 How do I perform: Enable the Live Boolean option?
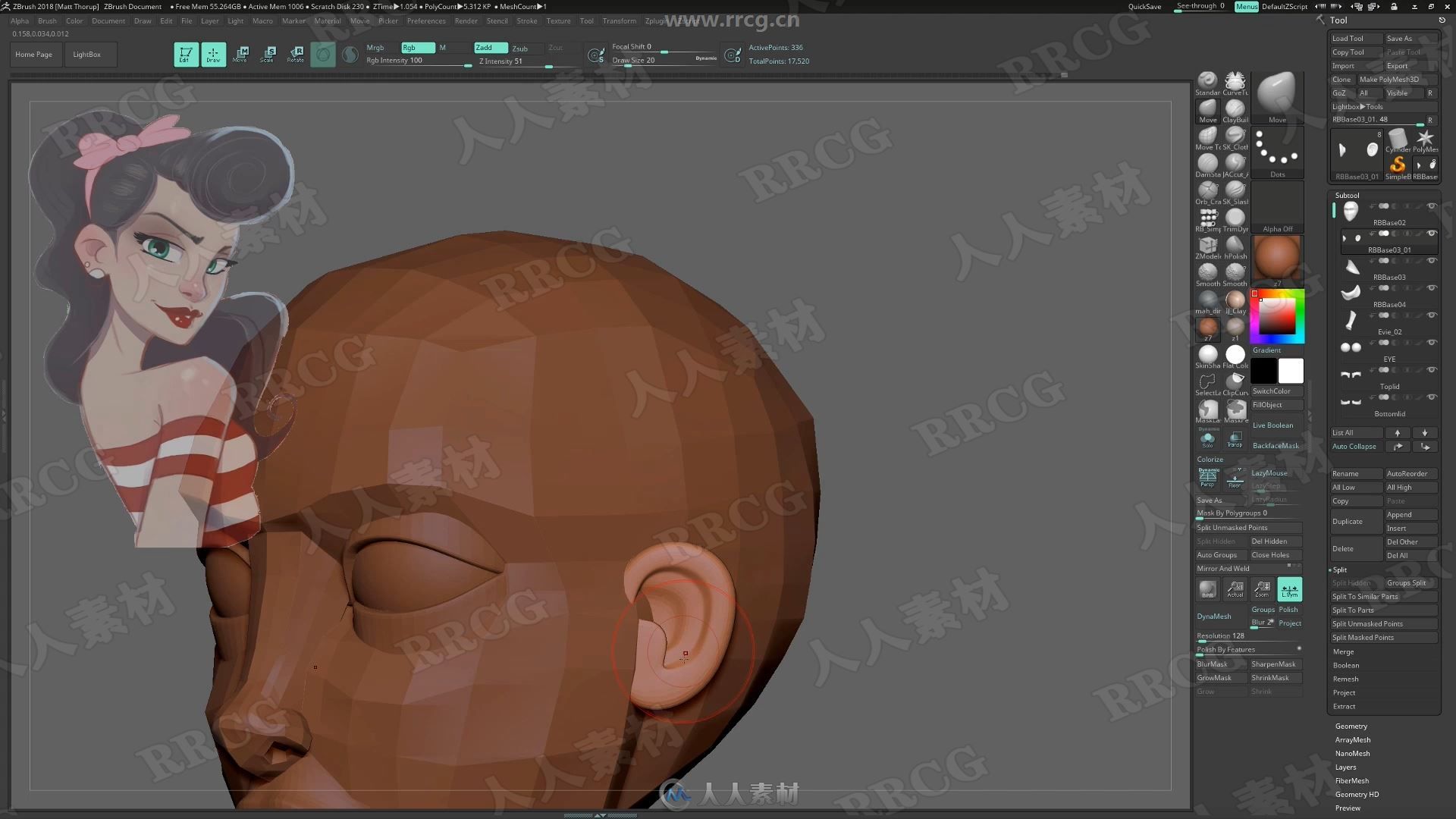click(x=1272, y=424)
